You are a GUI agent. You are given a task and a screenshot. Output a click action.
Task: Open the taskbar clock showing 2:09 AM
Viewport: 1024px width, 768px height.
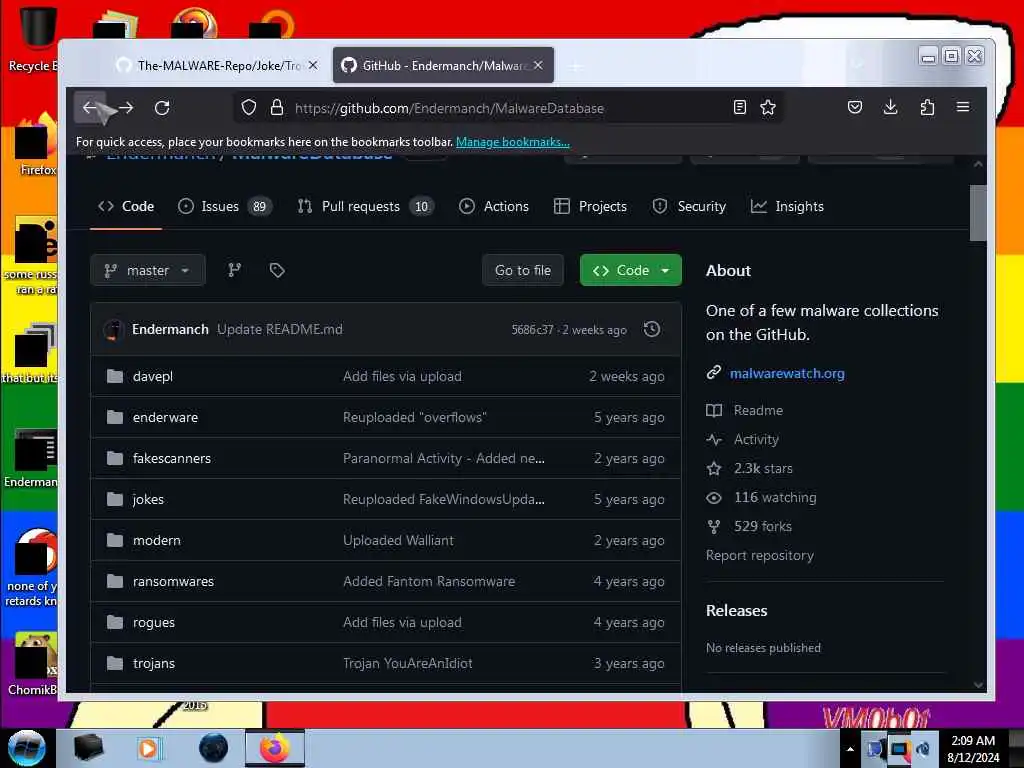click(973, 749)
